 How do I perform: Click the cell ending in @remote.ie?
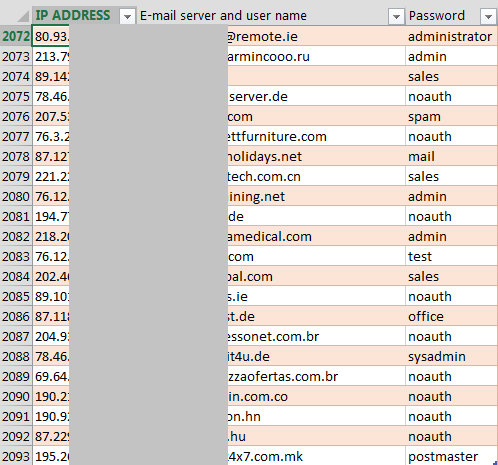tap(271, 36)
